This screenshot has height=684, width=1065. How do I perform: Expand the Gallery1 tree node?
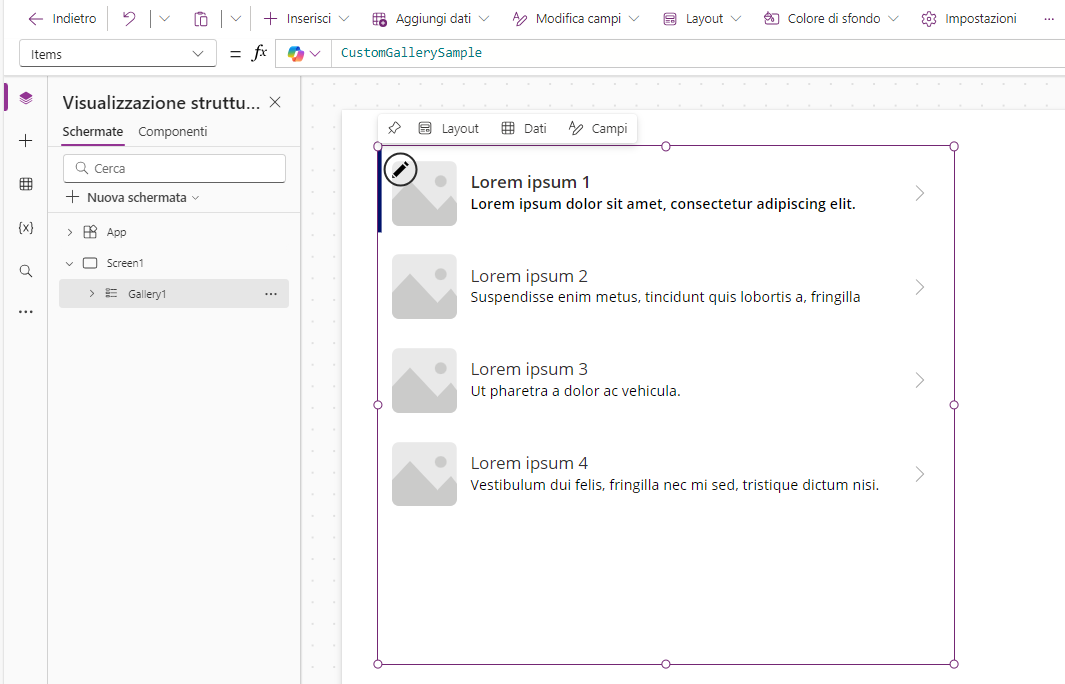(91, 293)
